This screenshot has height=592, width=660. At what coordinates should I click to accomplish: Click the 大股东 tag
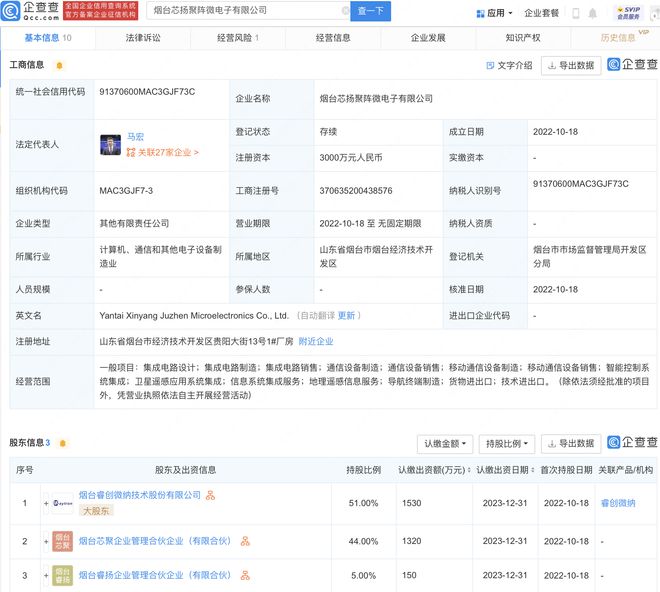[96, 511]
